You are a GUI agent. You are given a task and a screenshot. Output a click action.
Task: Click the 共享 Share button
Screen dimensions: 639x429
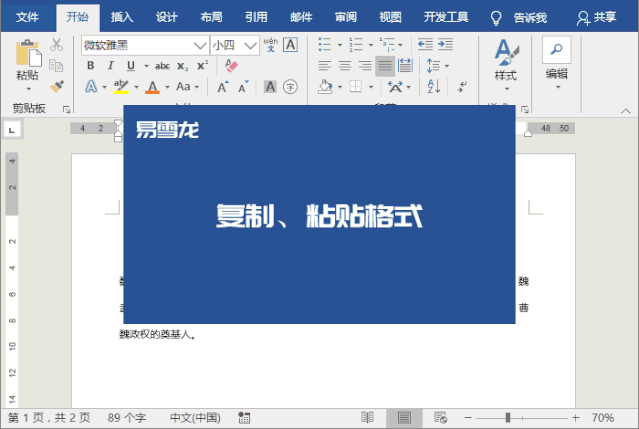[596, 18]
